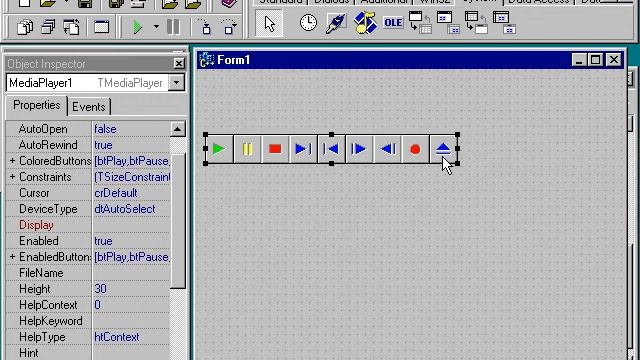
Task: Click the Next track button on the media player
Action: pyautogui.click(x=303, y=149)
